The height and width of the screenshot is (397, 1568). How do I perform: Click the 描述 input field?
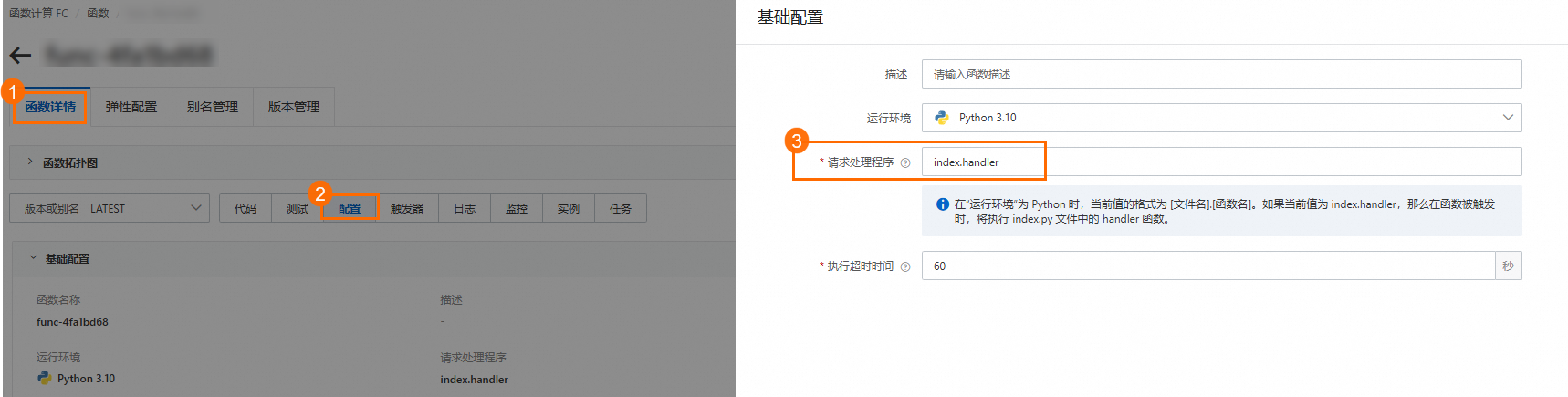(1221, 74)
